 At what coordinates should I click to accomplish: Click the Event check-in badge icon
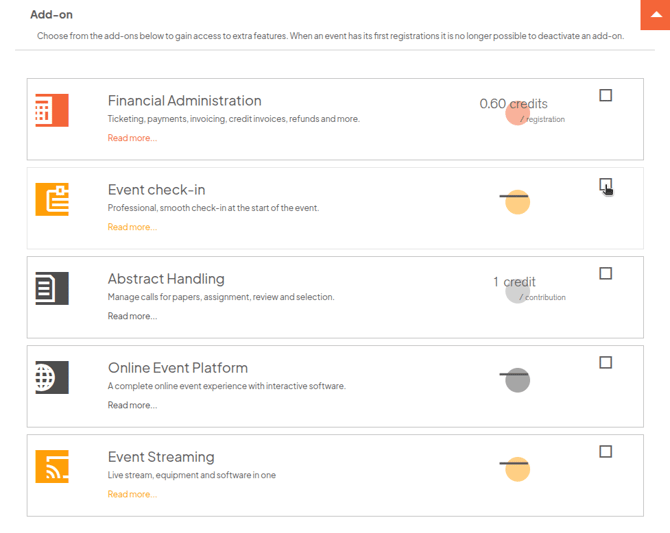click(52, 199)
